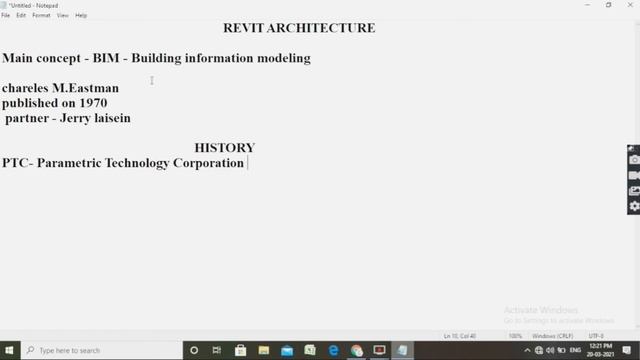
Task: Show hidden system tray icons
Action: [x=527, y=350]
